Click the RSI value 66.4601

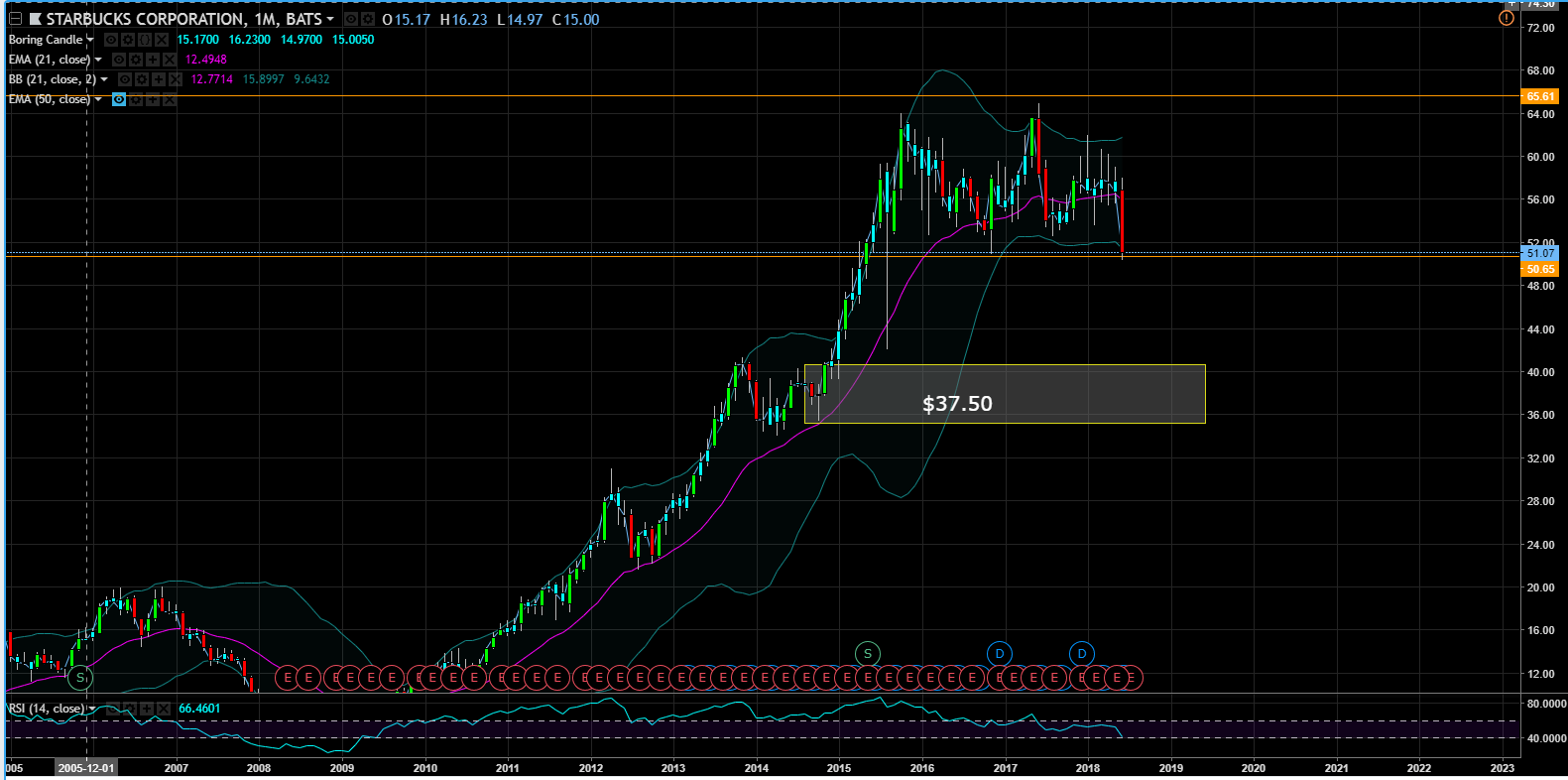(x=199, y=709)
